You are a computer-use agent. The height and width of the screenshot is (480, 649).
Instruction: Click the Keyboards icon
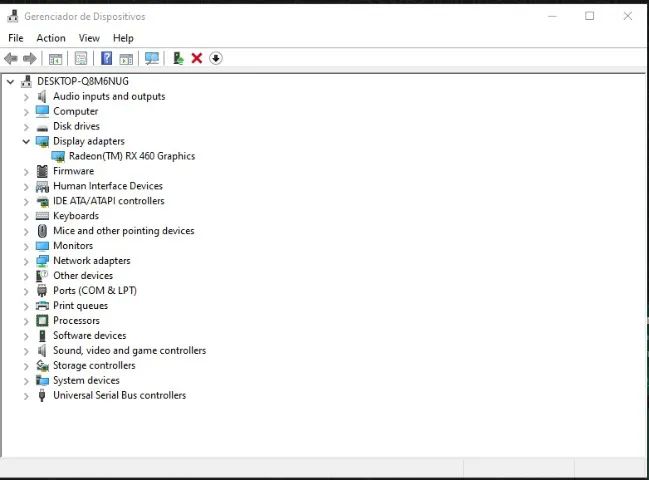click(42, 216)
